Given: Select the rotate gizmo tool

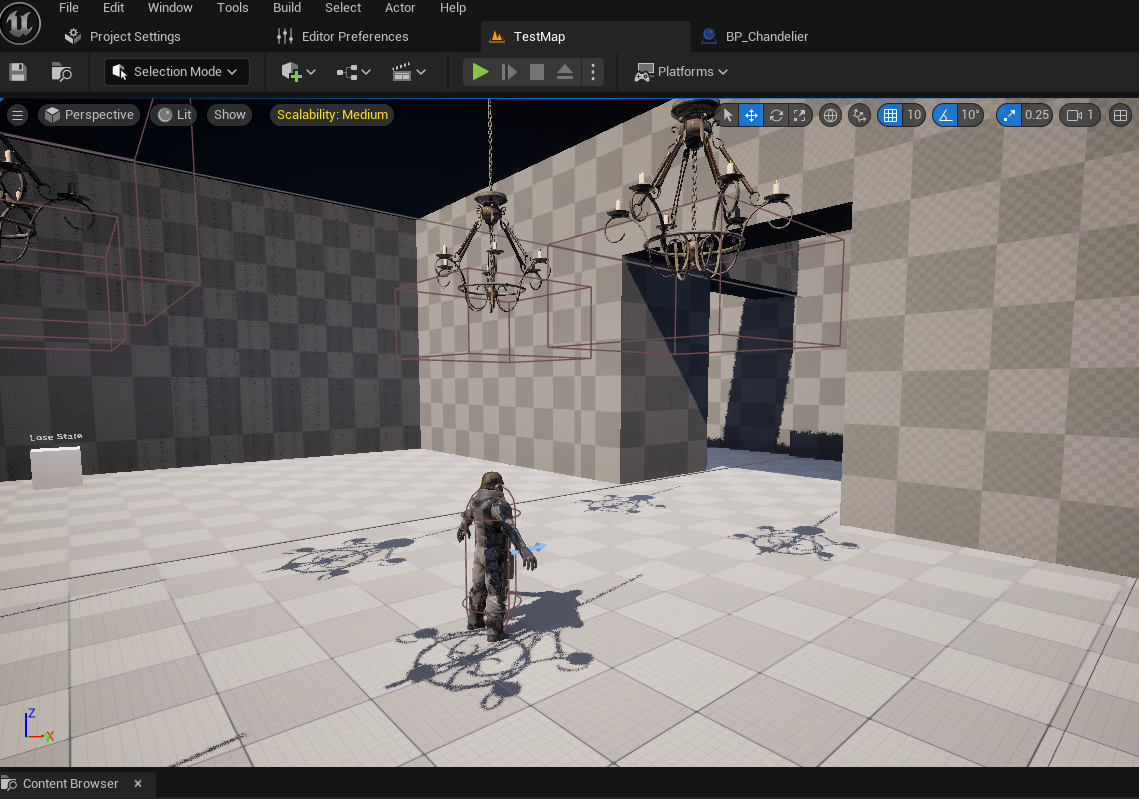Looking at the screenshot, I should click(x=775, y=115).
